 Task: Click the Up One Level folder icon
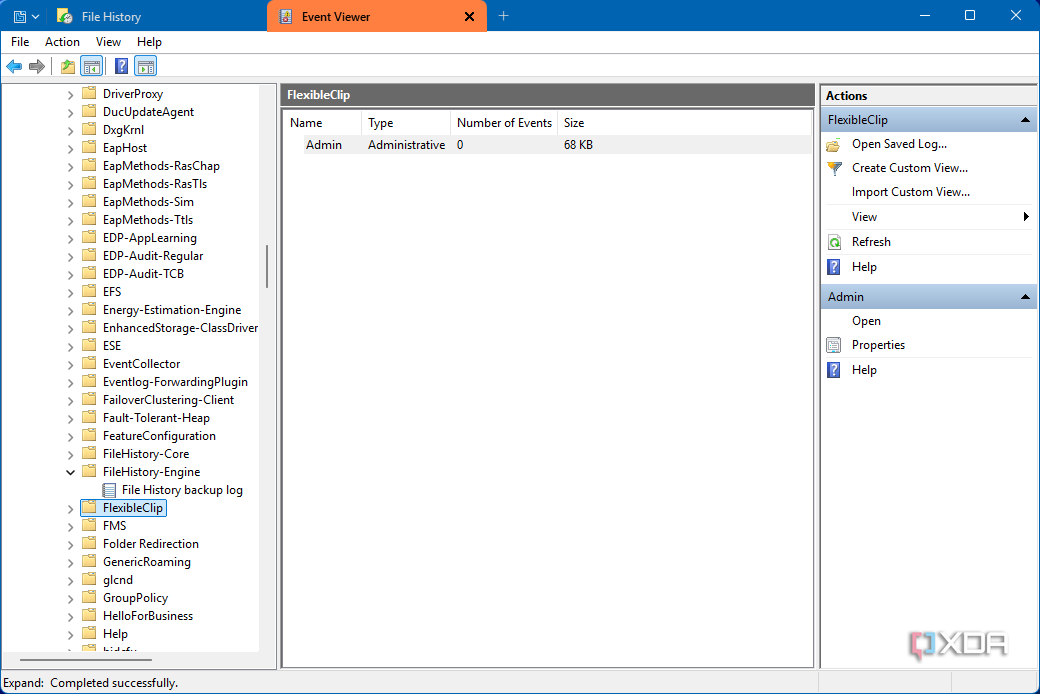tap(68, 66)
